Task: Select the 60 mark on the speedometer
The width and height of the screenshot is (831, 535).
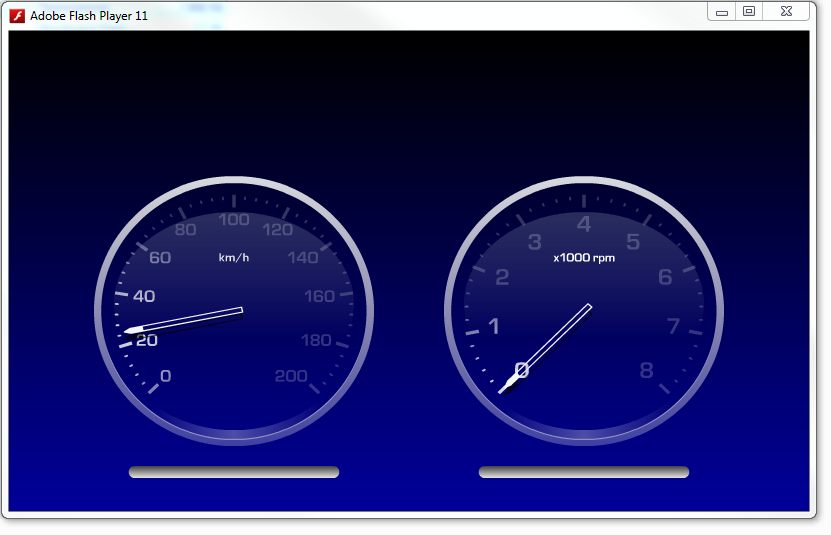Action: (x=160, y=258)
